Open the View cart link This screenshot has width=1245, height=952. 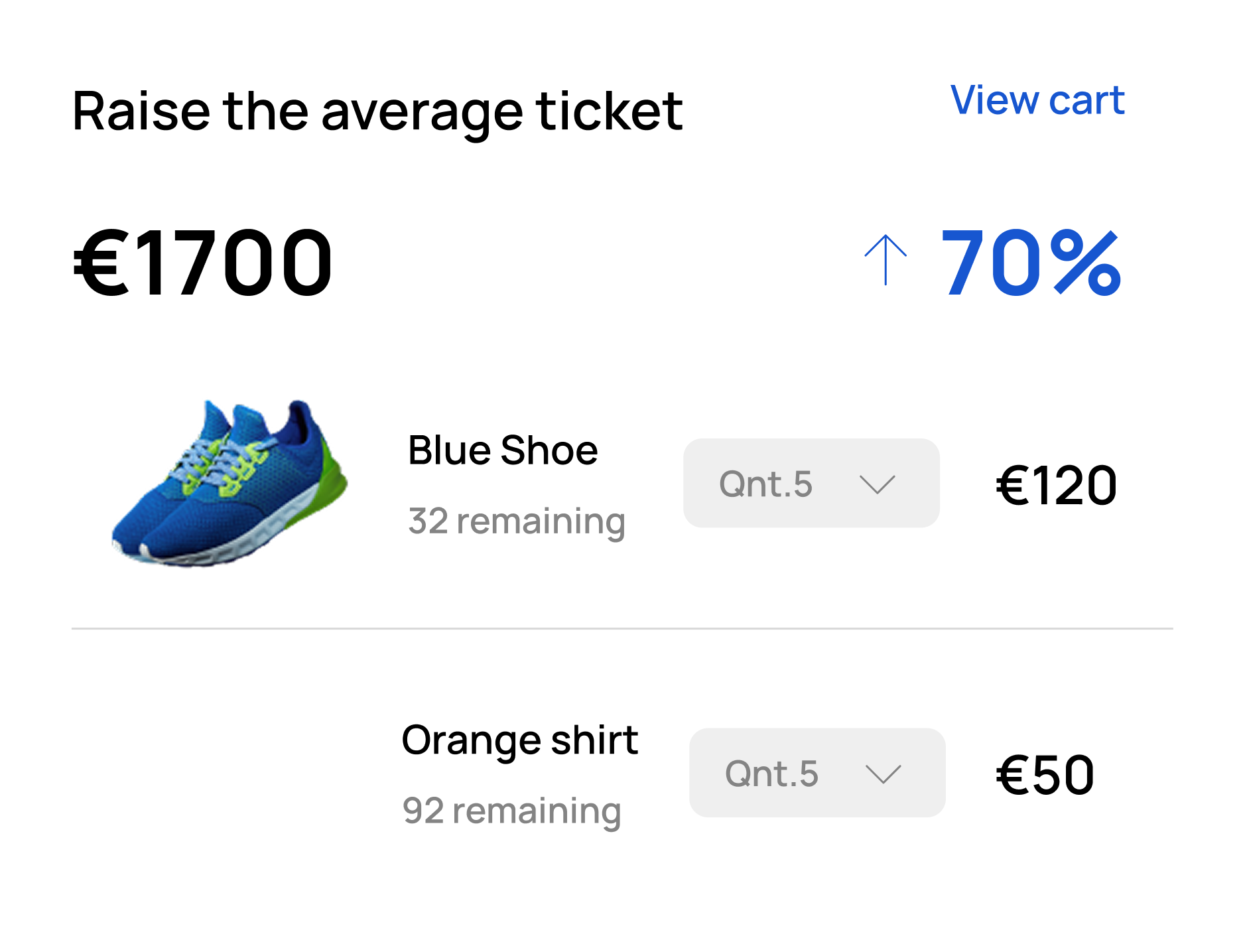[1037, 100]
